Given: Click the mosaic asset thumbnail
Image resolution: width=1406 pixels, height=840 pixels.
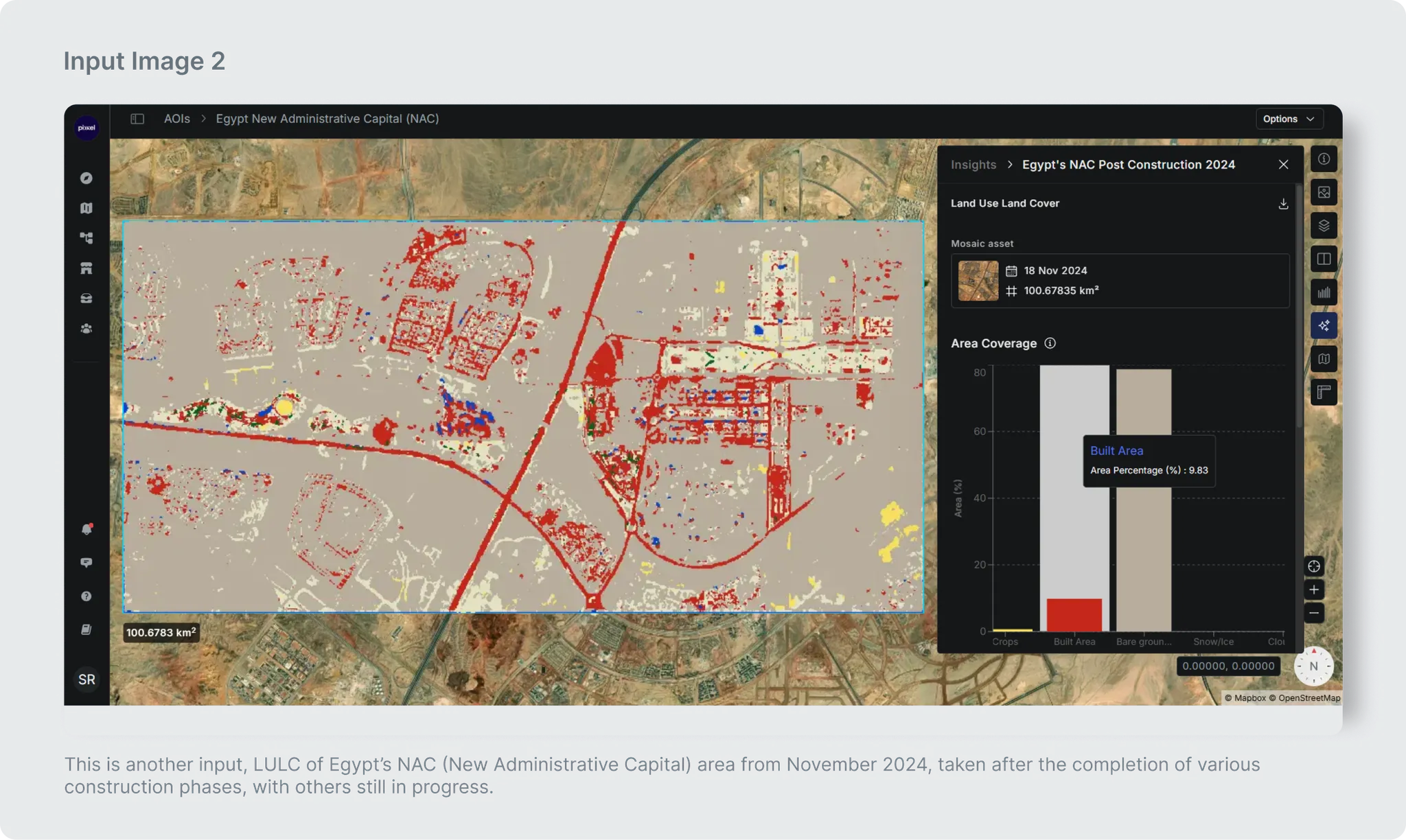Looking at the screenshot, I should 978,281.
